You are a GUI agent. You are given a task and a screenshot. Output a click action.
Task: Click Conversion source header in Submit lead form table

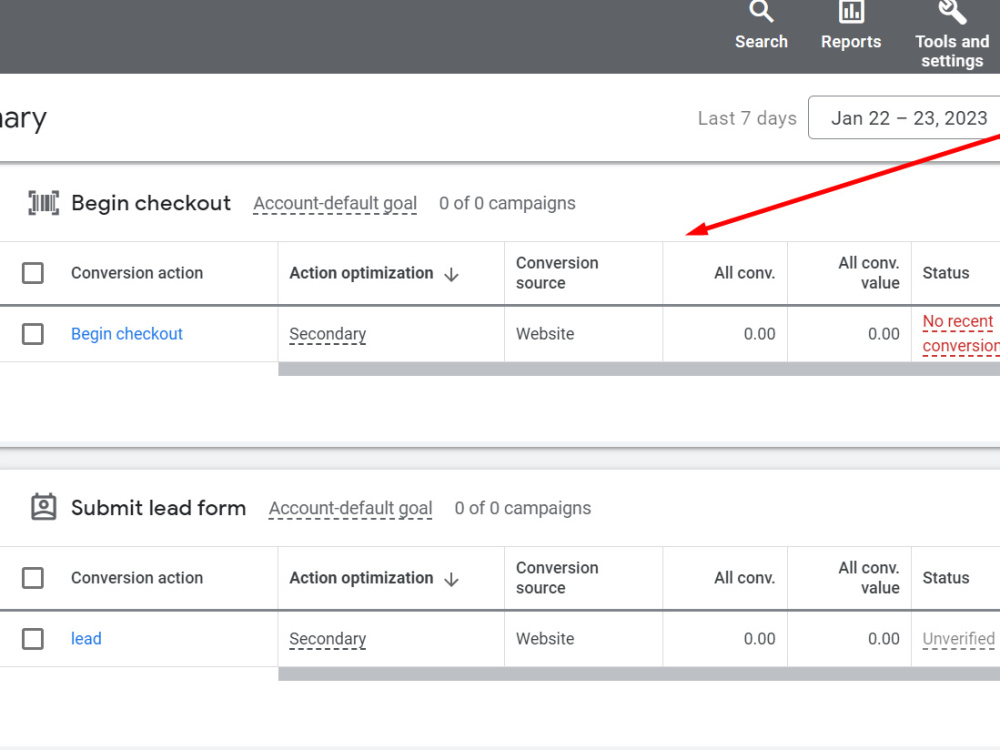click(x=557, y=578)
